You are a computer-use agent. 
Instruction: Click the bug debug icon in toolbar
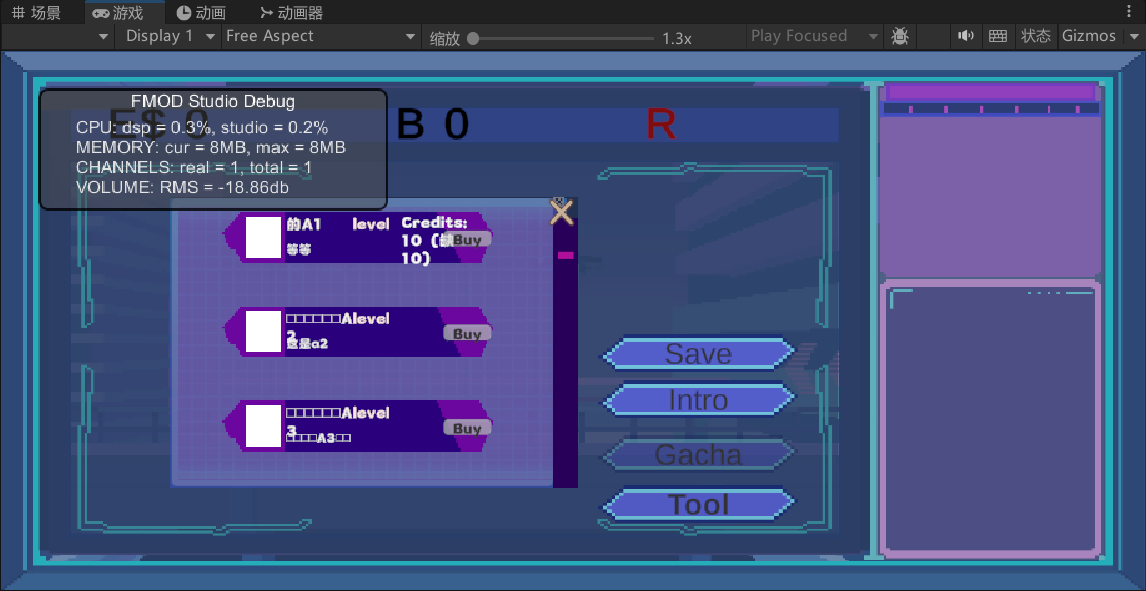coord(900,36)
